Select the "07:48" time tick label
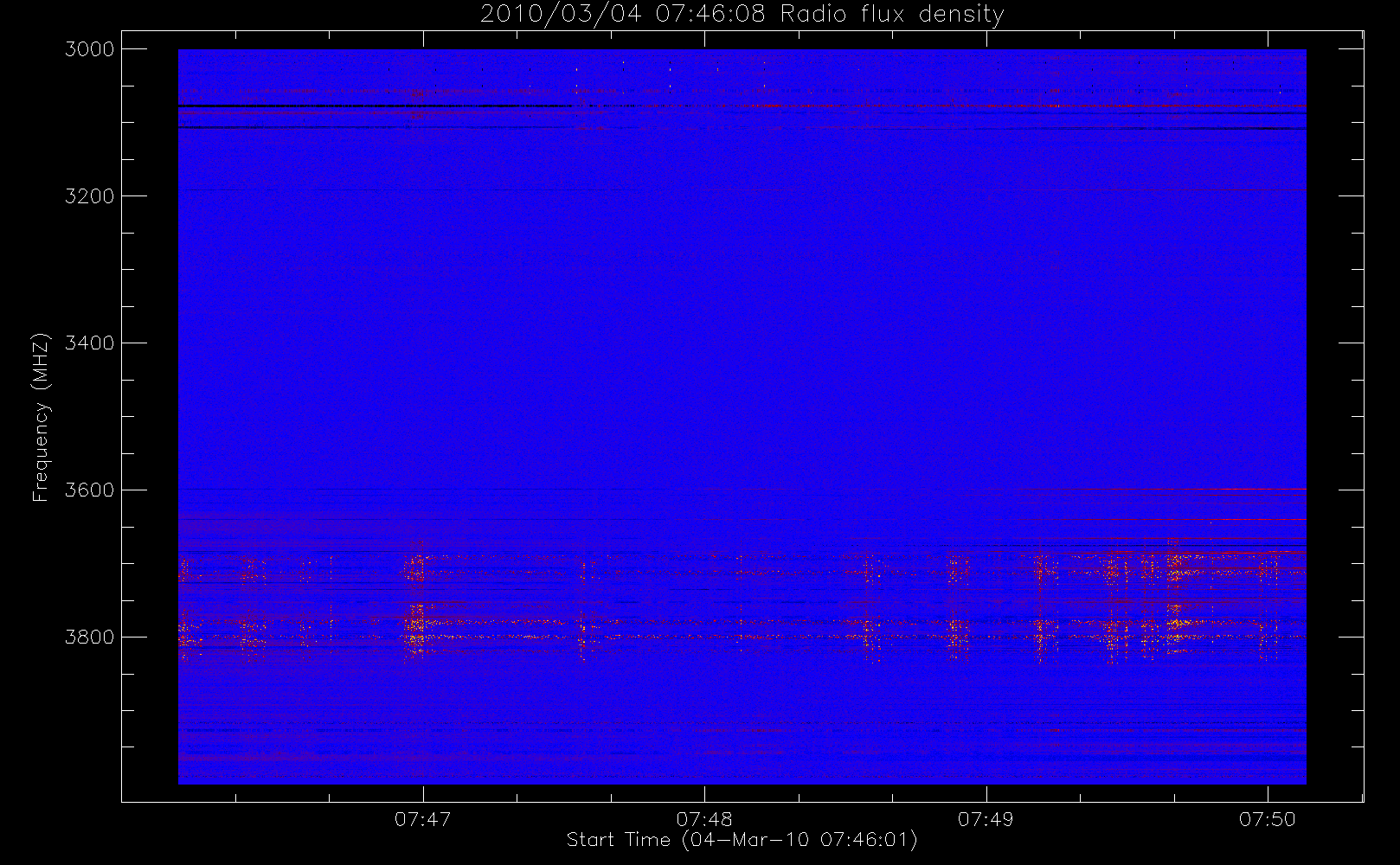The image size is (1400, 865). coord(704,819)
